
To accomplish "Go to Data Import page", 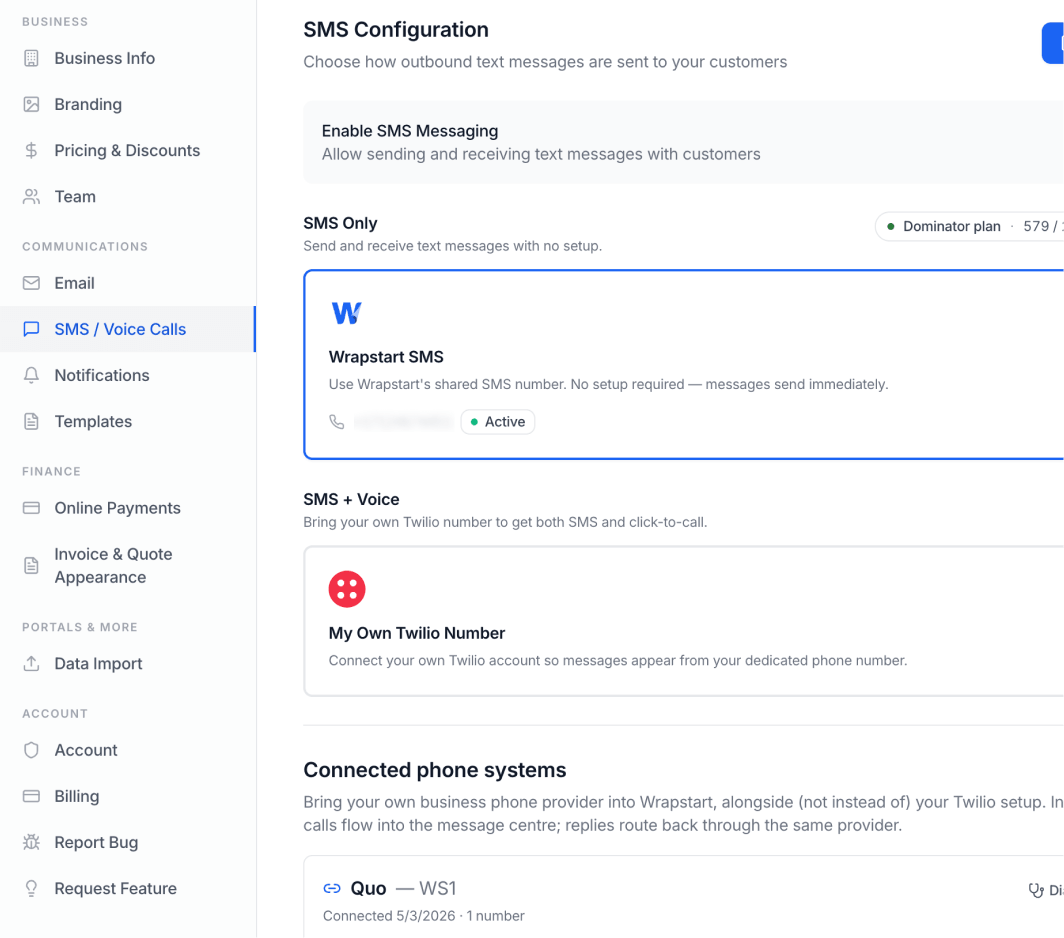I will pyautogui.click(x=129, y=663).
